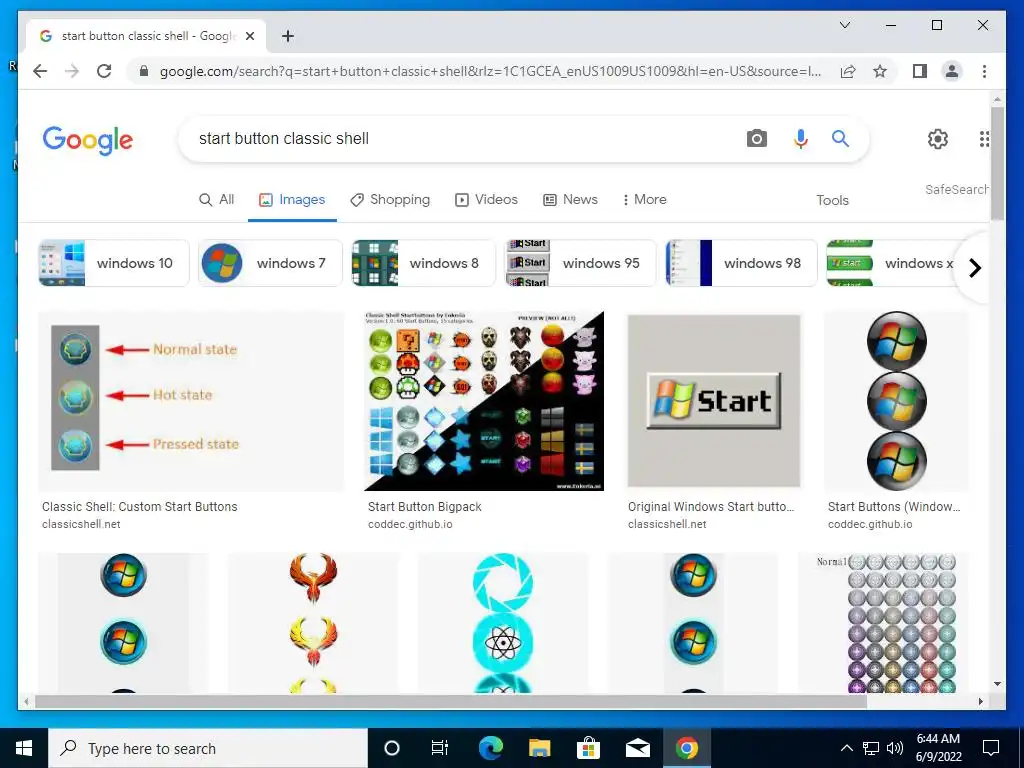Screen dimensions: 1024x768
Task: Filter by the windows 98 chip
Action: (741, 263)
